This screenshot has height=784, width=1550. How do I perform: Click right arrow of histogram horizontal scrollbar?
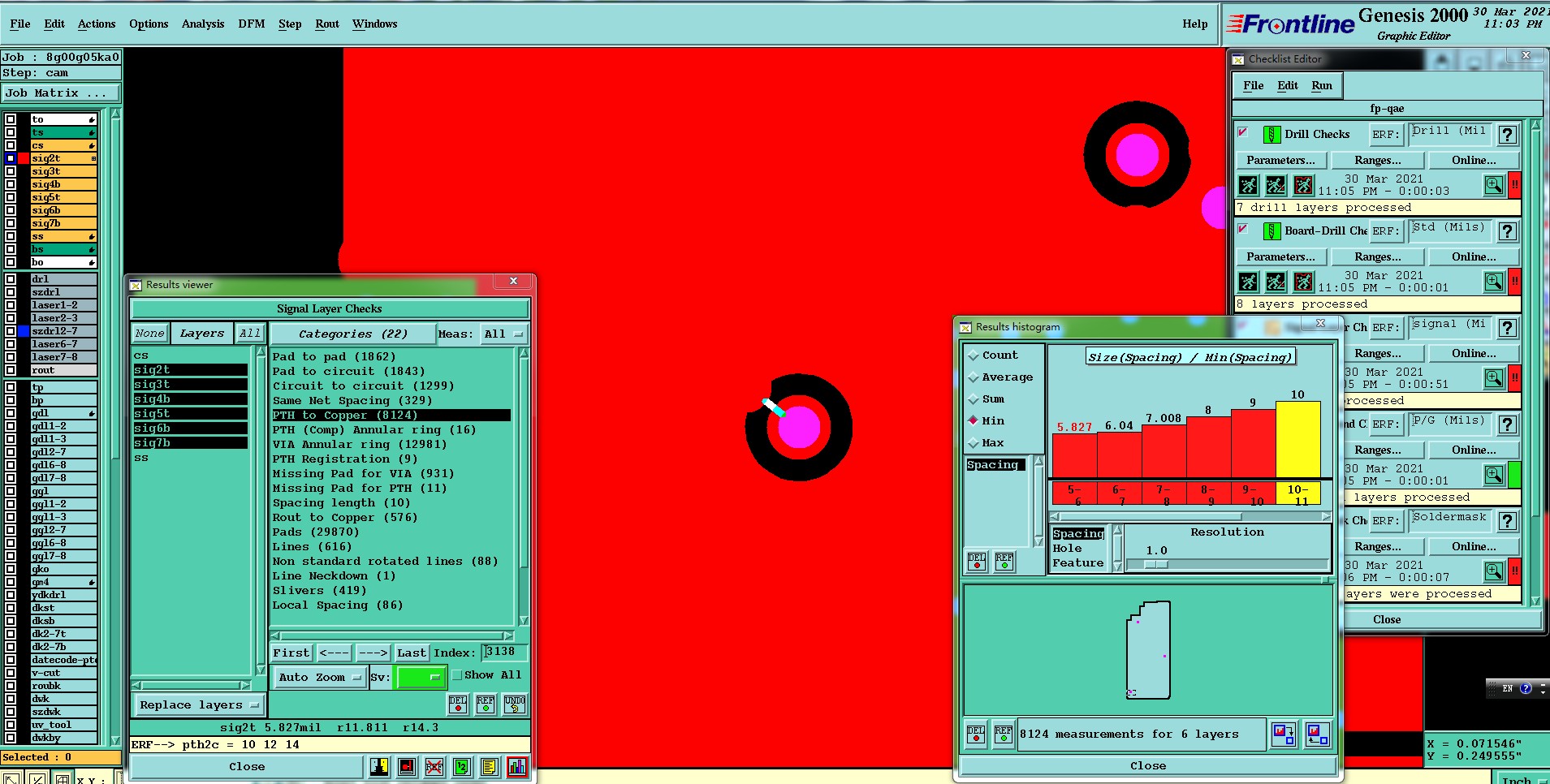click(1326, 516)
